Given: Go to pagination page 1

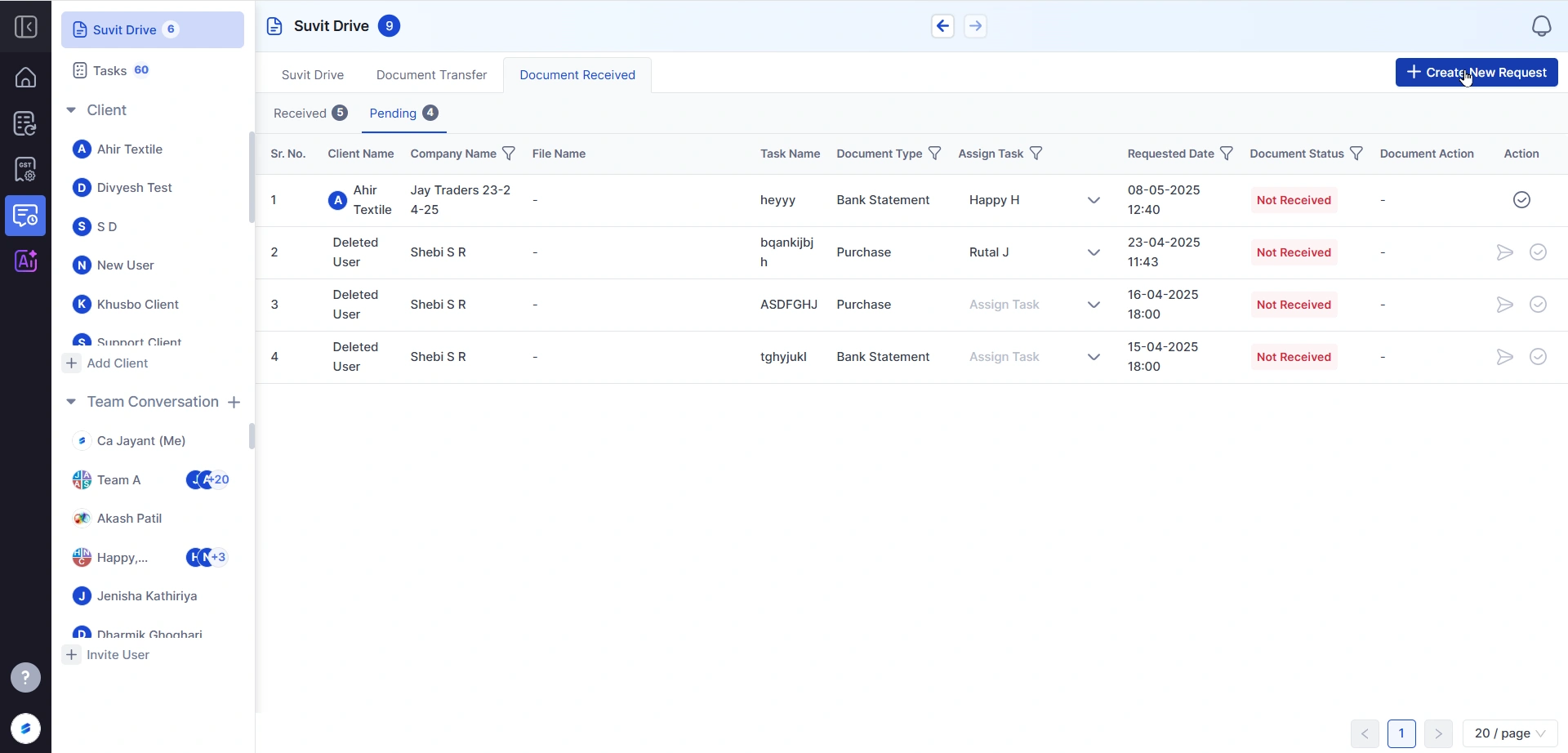Looking at the screenshot, I should pyautogui.click(x=1401, y=733).
